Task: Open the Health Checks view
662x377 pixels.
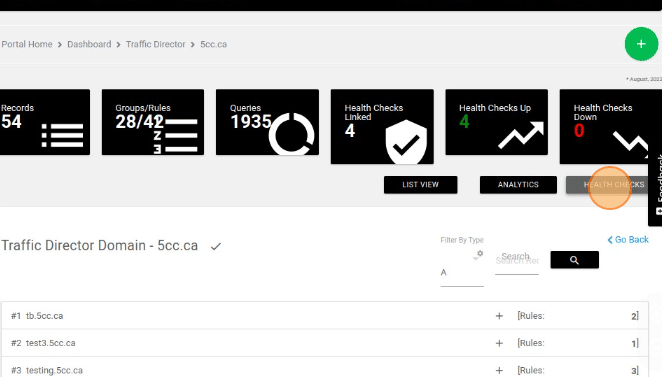Action: tap(608, 185)
